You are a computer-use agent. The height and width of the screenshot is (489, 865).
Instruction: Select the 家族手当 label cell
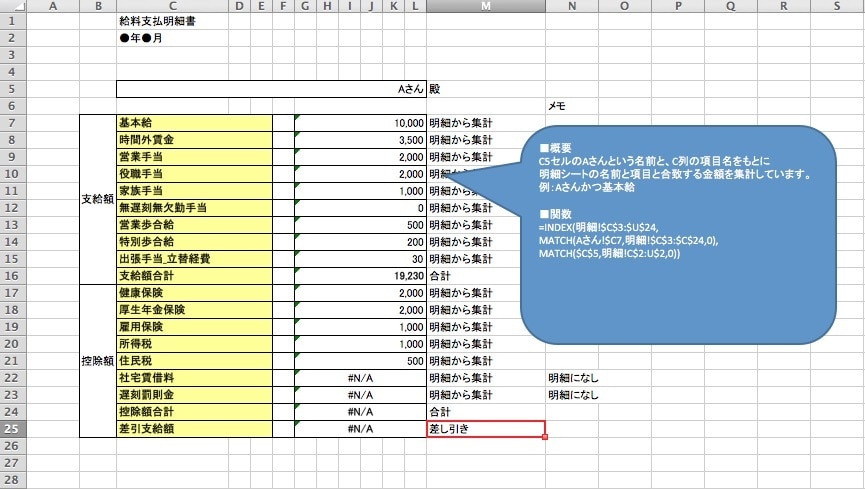194,191
